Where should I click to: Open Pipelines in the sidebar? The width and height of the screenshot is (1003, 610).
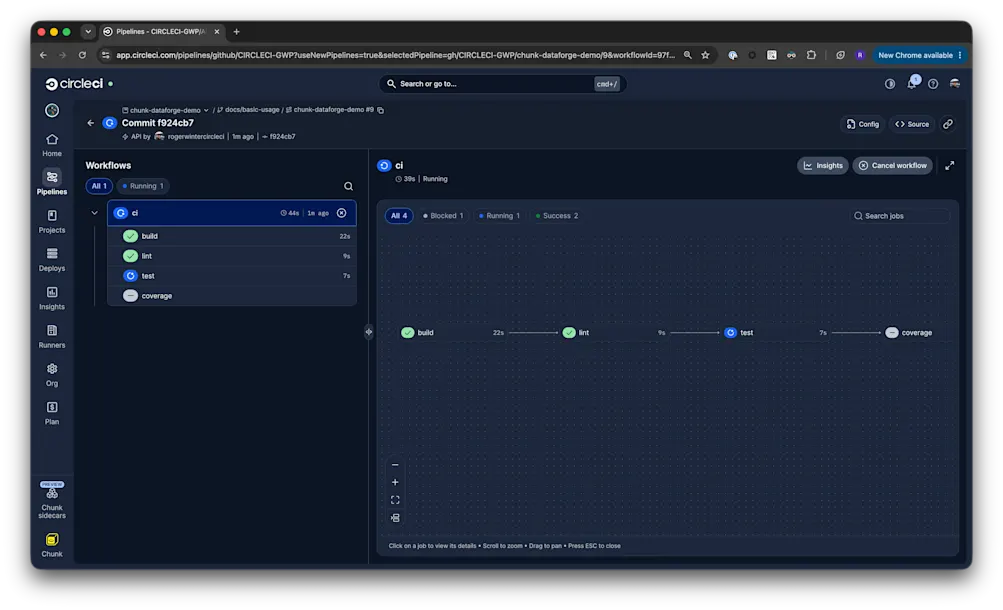[x=52, y=183]
